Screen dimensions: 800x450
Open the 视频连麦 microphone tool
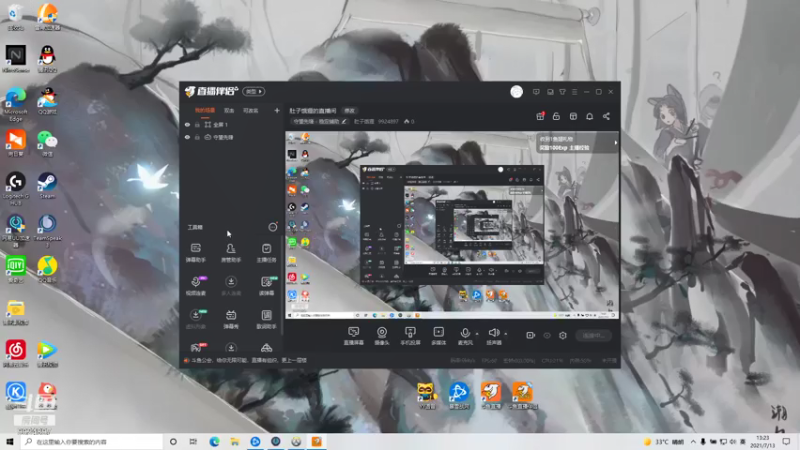pos(195,286)
